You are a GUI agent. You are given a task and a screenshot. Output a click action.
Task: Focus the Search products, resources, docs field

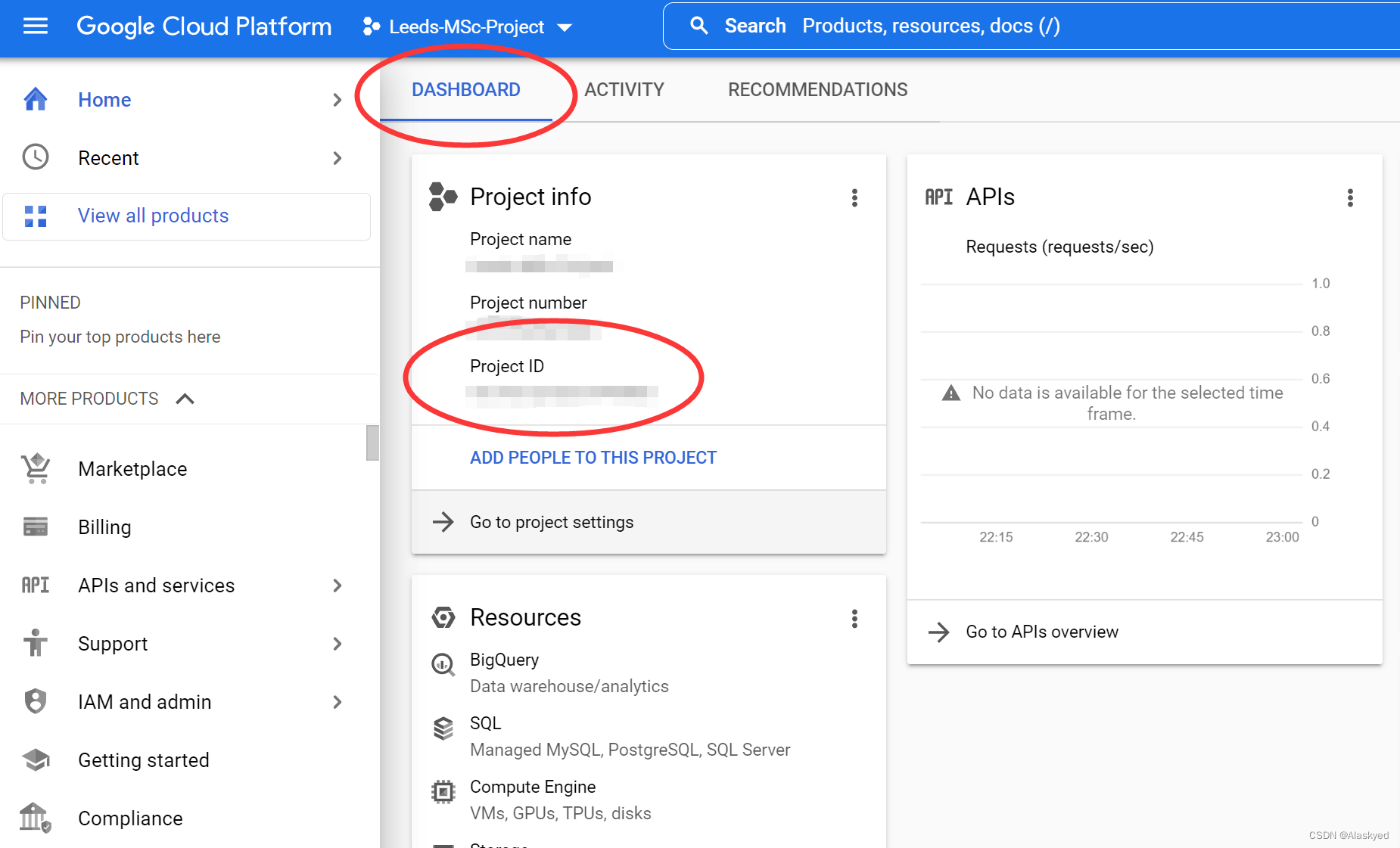[x=1032, y=26]
